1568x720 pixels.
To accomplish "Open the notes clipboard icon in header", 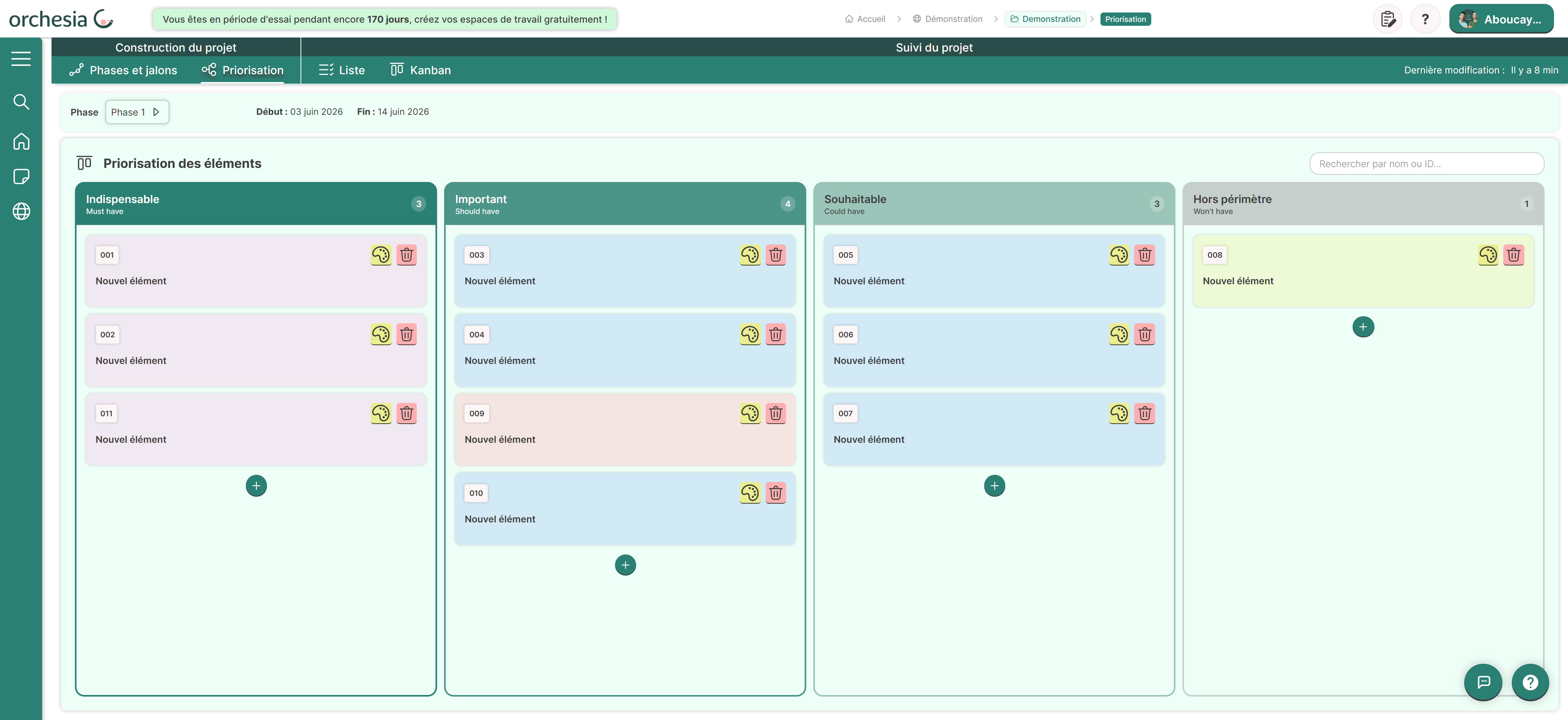I will coord(1387,19).
